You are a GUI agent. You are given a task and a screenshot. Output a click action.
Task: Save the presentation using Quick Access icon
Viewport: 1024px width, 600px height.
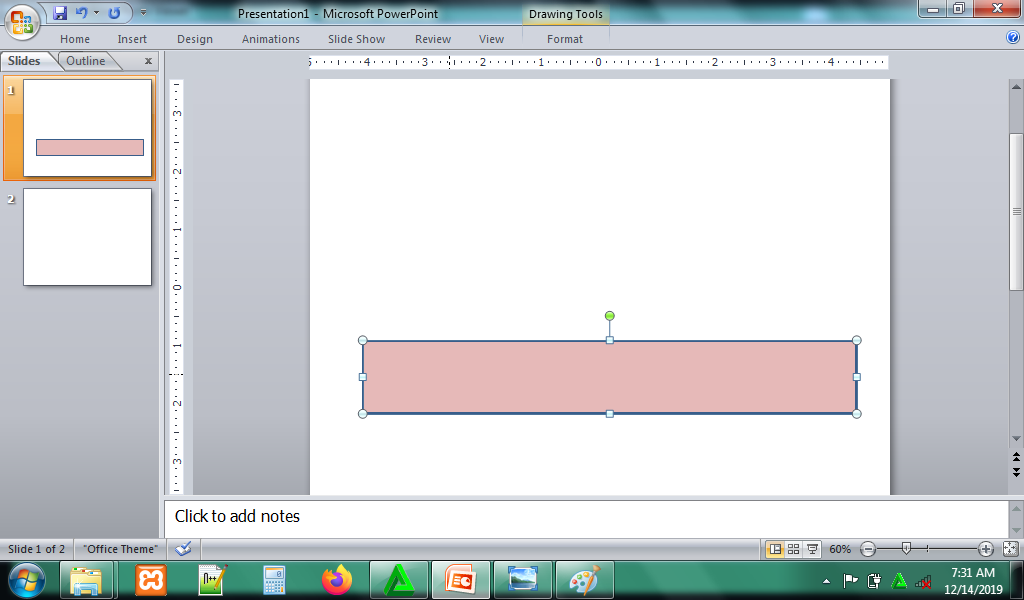click(x=60, y=13)
